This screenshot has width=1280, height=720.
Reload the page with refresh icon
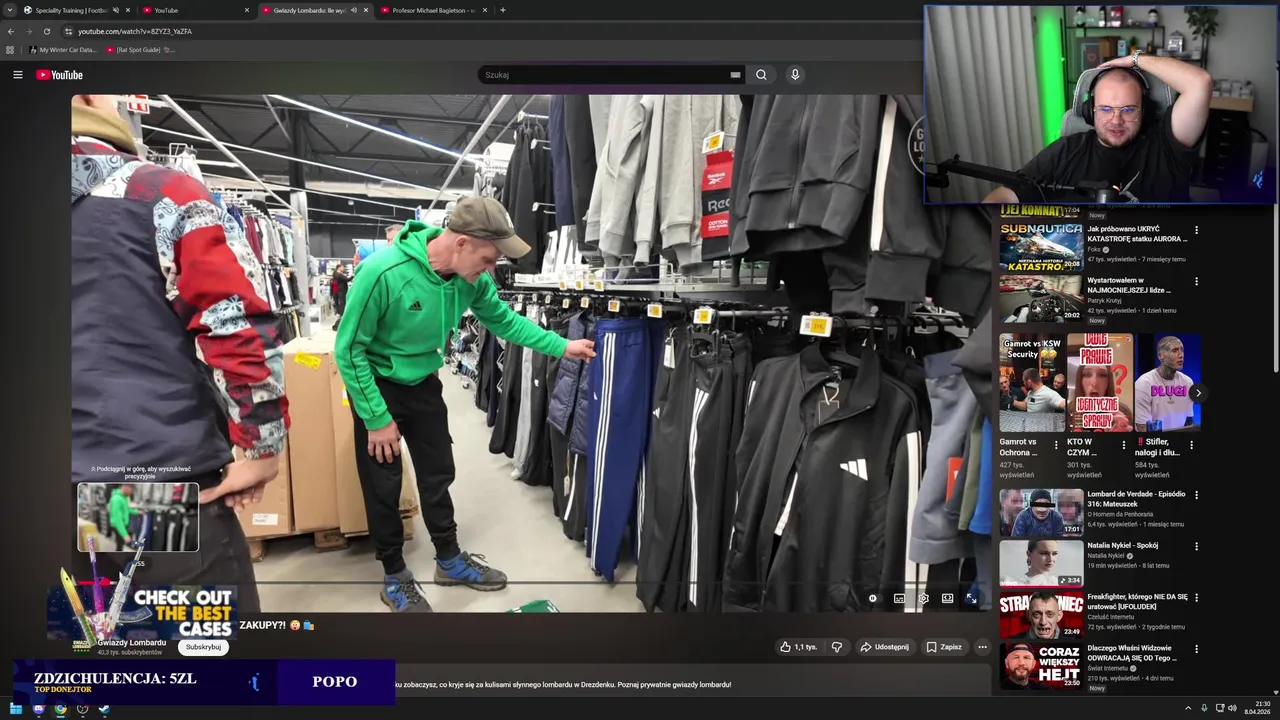pos(46,31)
